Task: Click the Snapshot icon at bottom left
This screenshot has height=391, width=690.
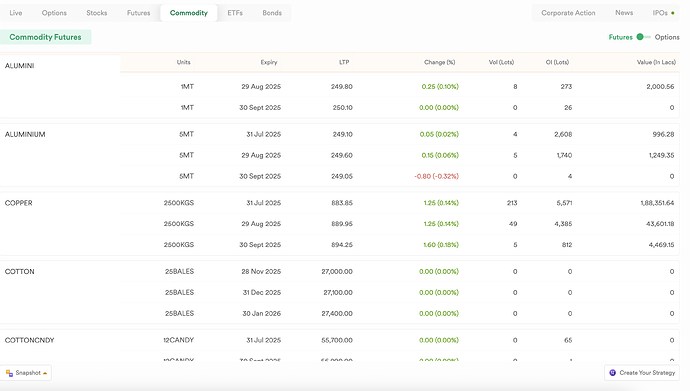Action: [9, 373]
